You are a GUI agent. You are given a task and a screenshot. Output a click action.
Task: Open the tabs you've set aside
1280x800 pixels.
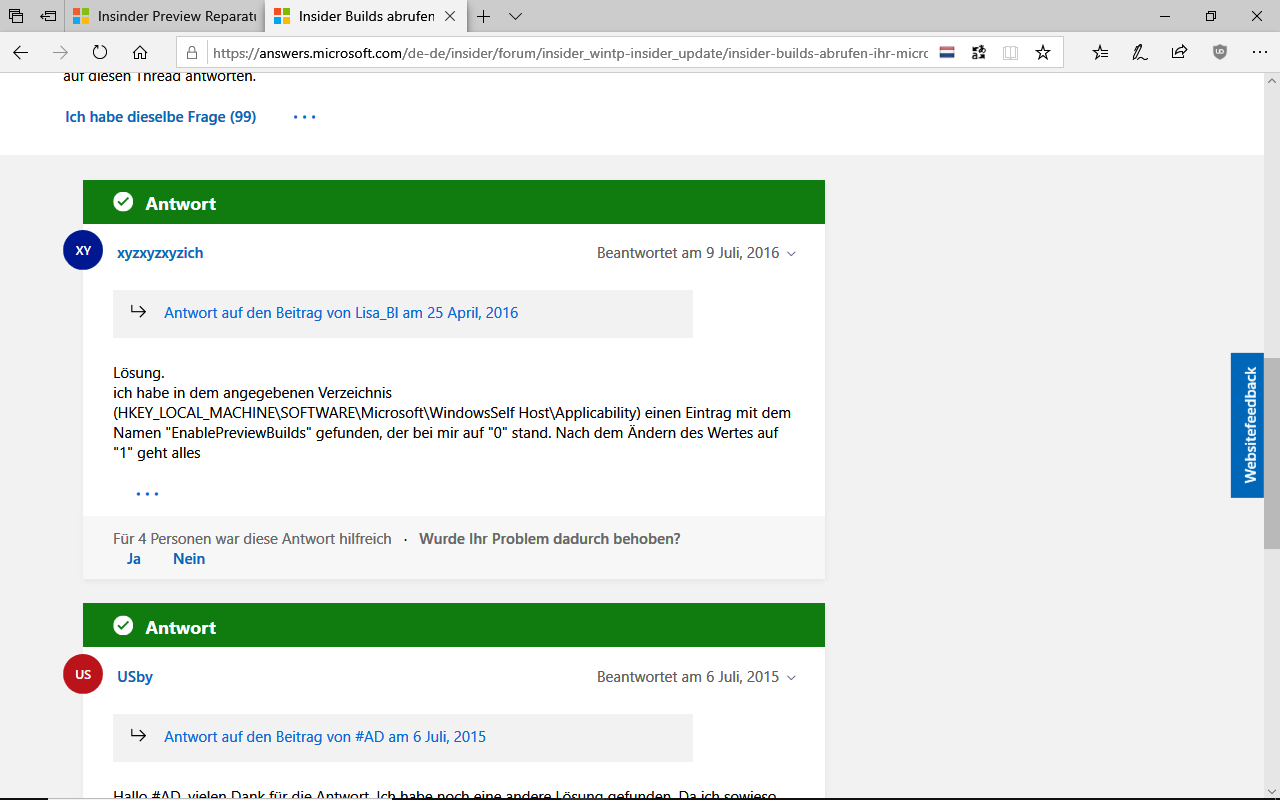tap(16, 16)
